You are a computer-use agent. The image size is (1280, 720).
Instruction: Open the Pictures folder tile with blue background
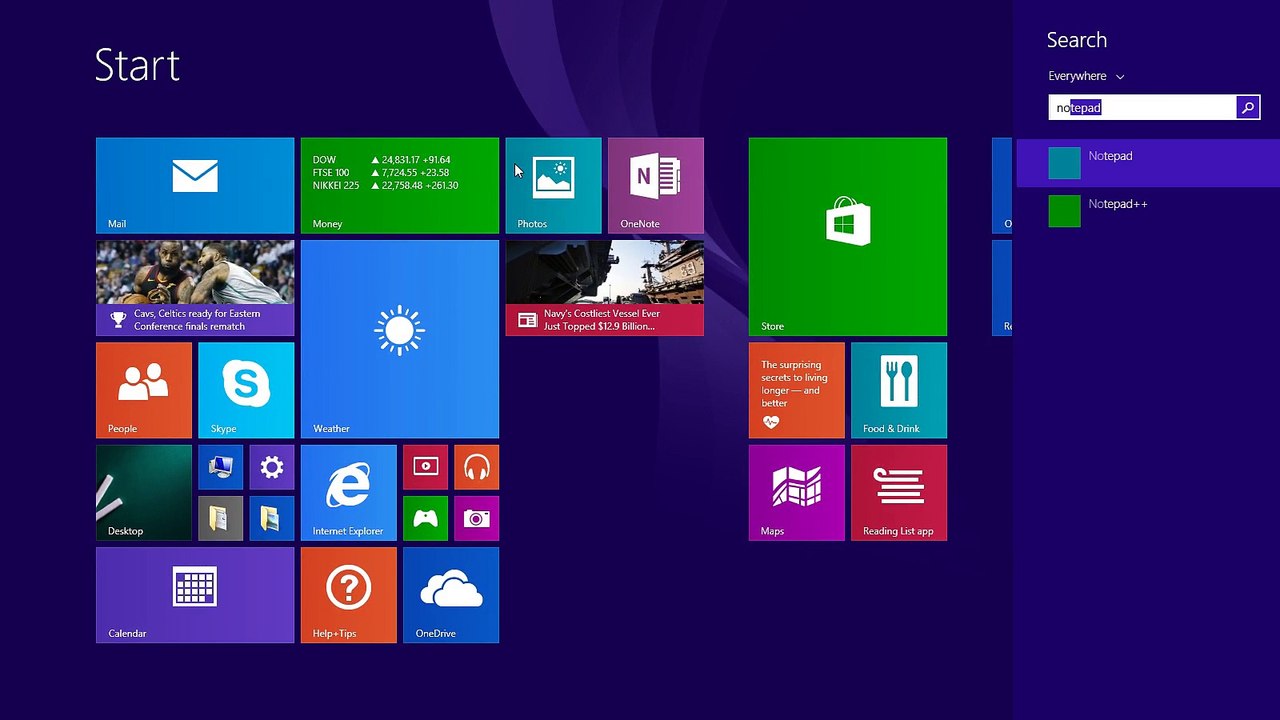[272, 518]
